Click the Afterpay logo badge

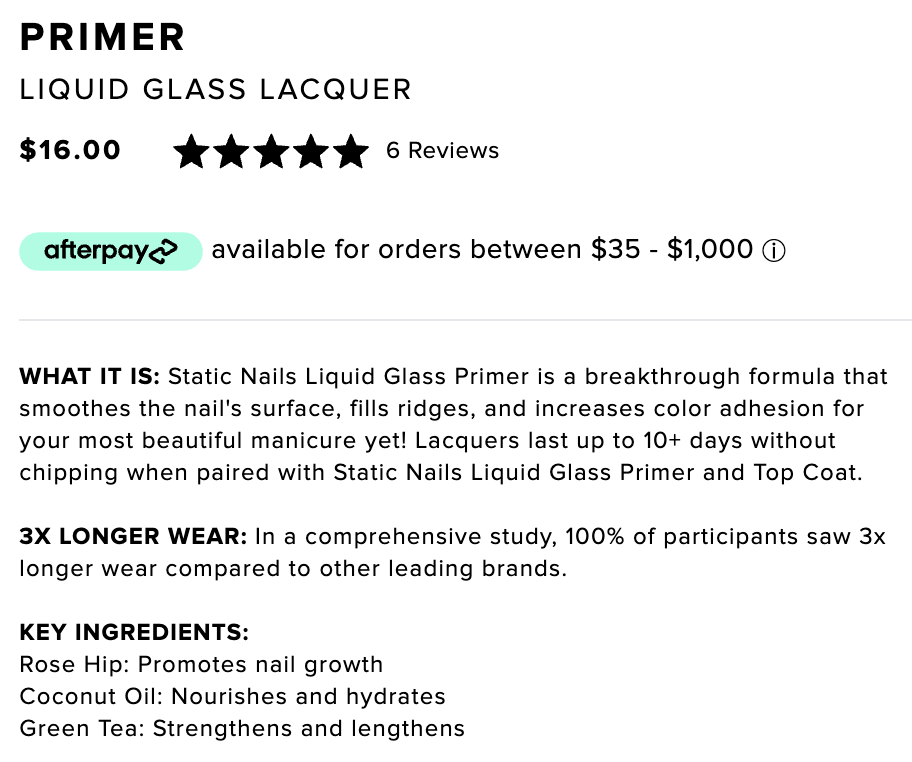tap(111, 251)
